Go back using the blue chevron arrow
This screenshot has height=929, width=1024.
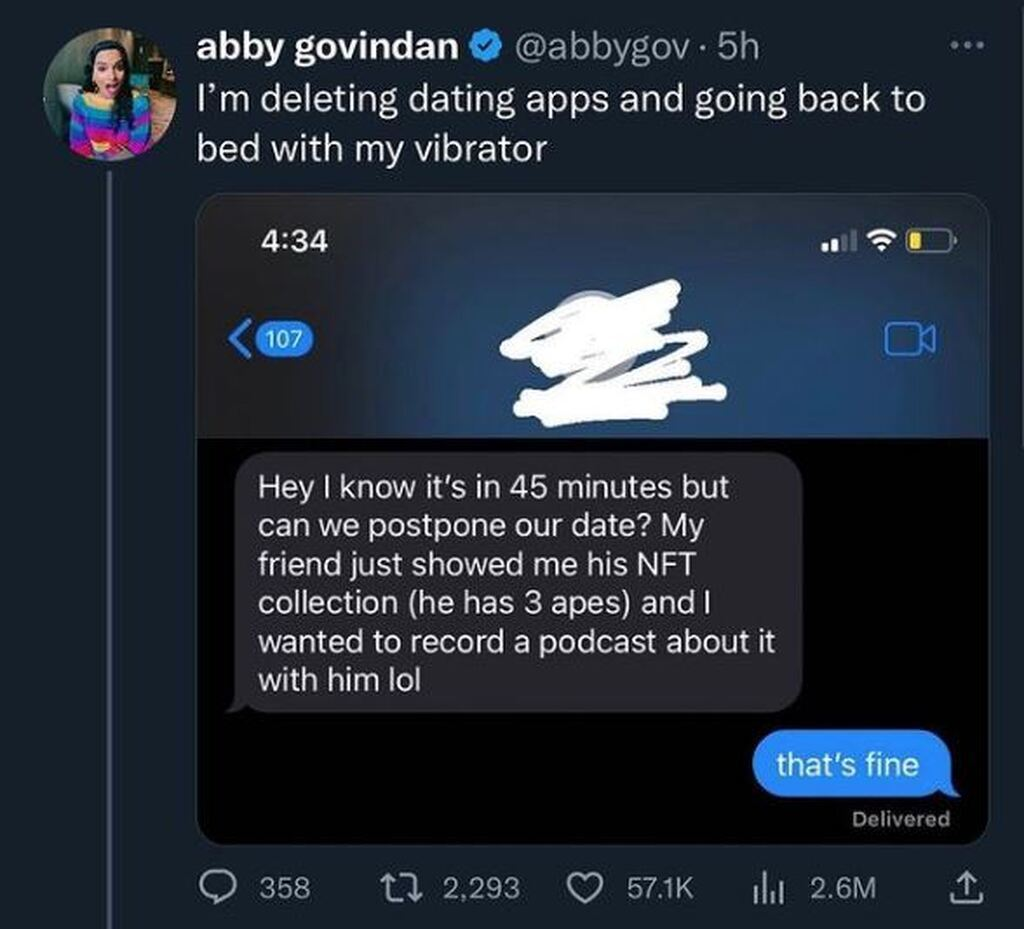click(x=240, y=338)
